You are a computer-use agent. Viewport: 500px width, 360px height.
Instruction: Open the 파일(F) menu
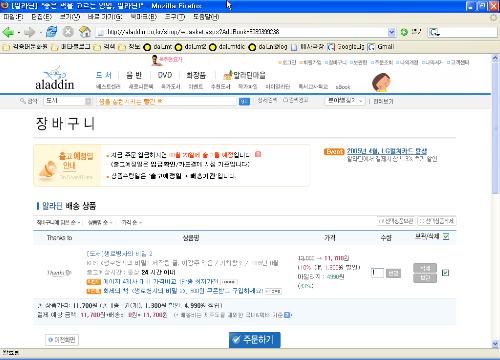(x=13, y=17)
